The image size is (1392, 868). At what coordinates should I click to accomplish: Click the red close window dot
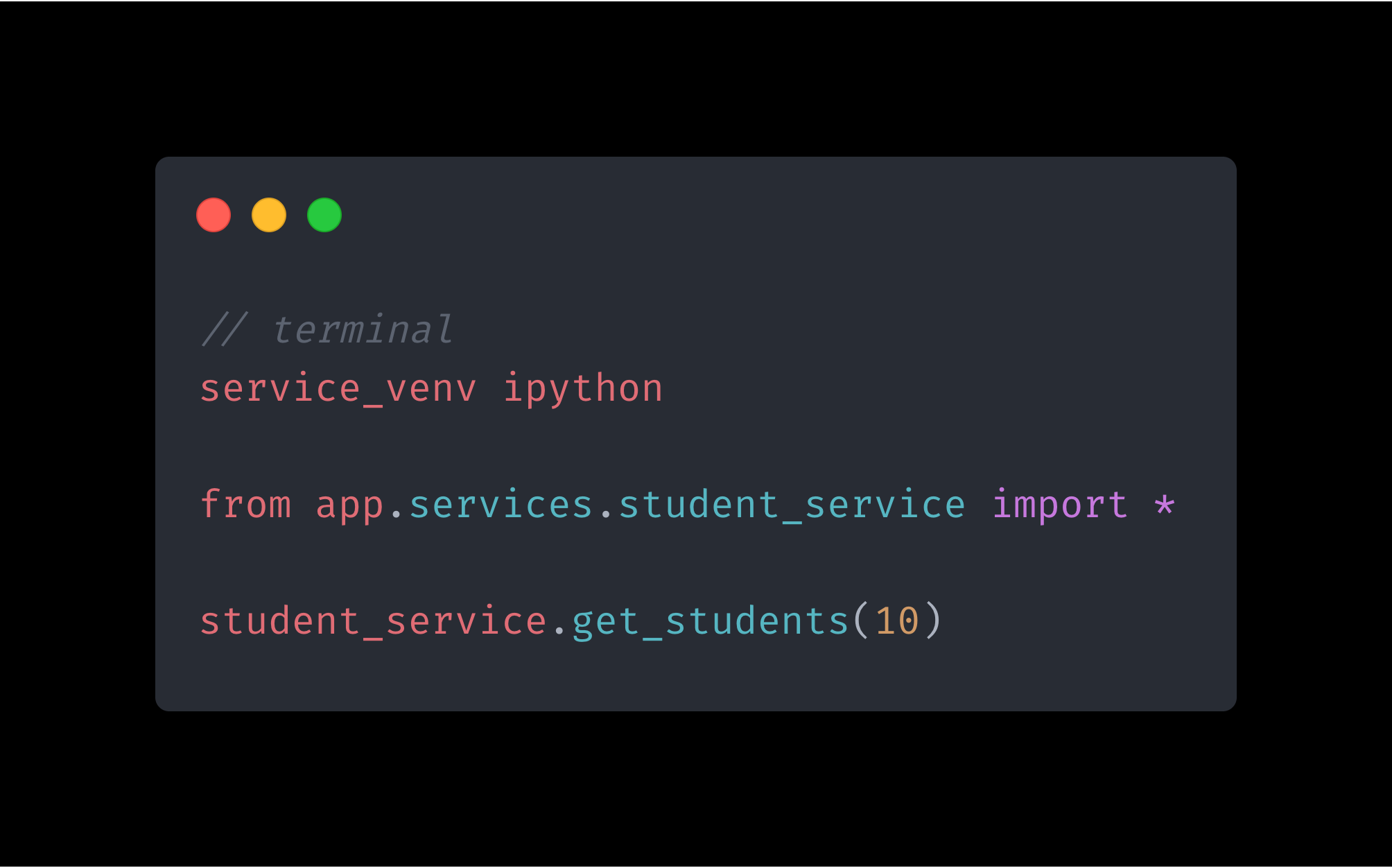[x=214, y=215]
